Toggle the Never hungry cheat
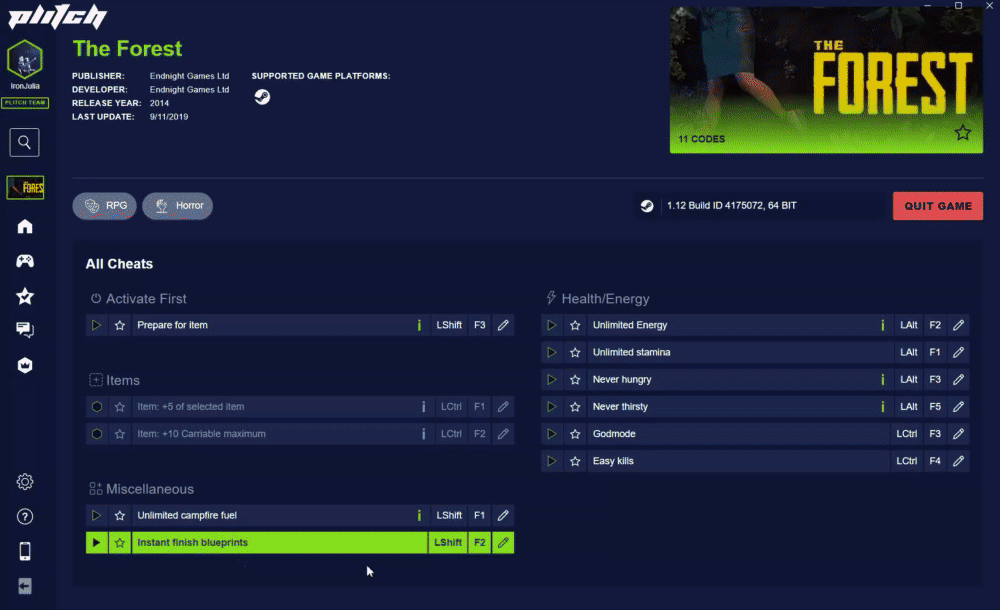Screen dimensions: 1000x610 pos(552,380)
